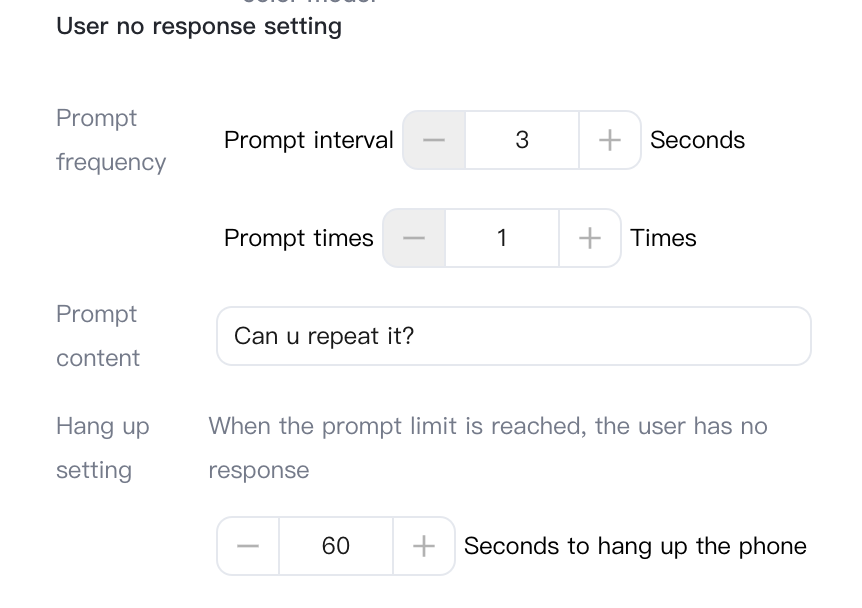Click the 'Hang up setting' label

click(102, 448)
